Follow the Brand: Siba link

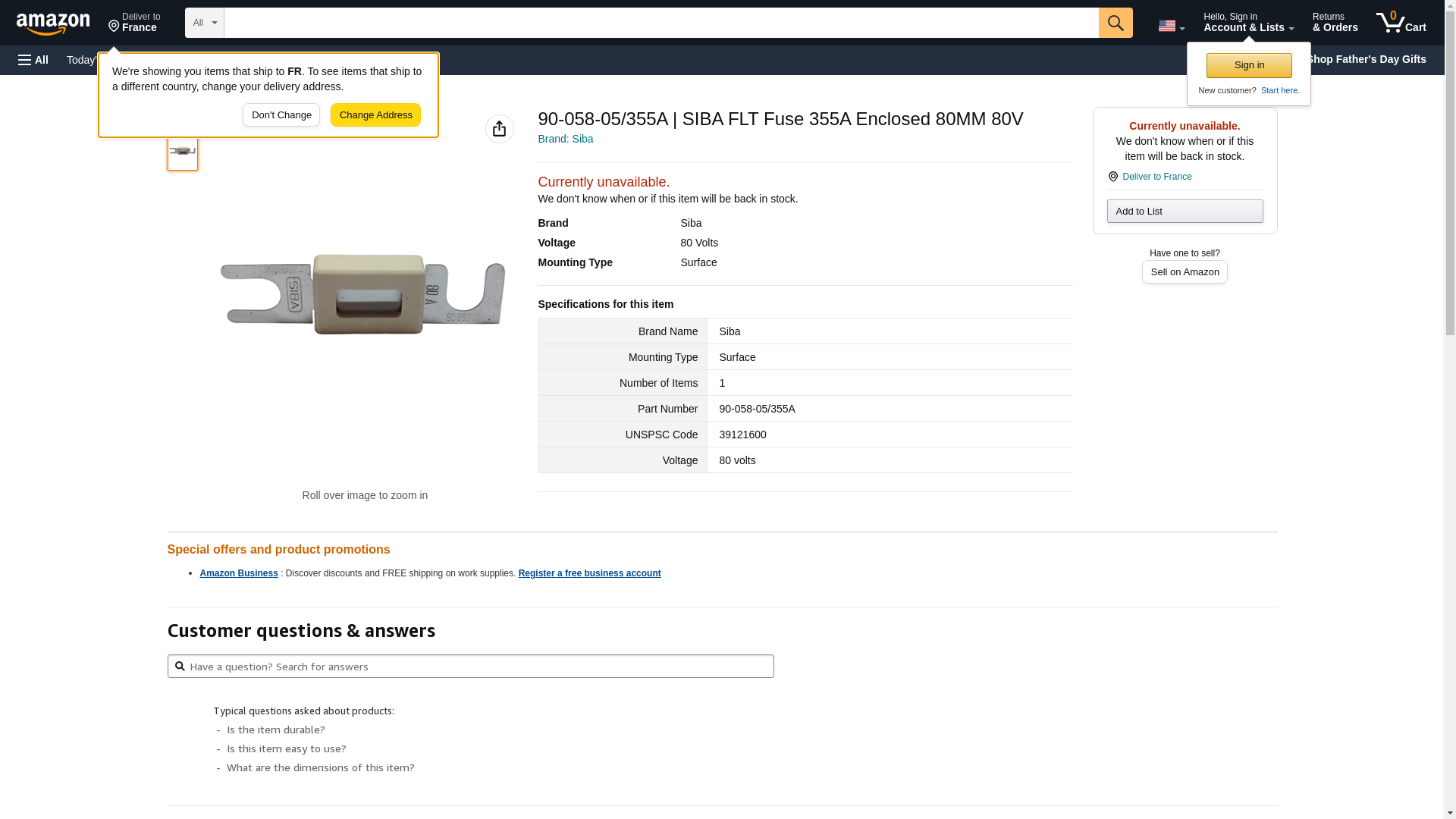[565, 139]
